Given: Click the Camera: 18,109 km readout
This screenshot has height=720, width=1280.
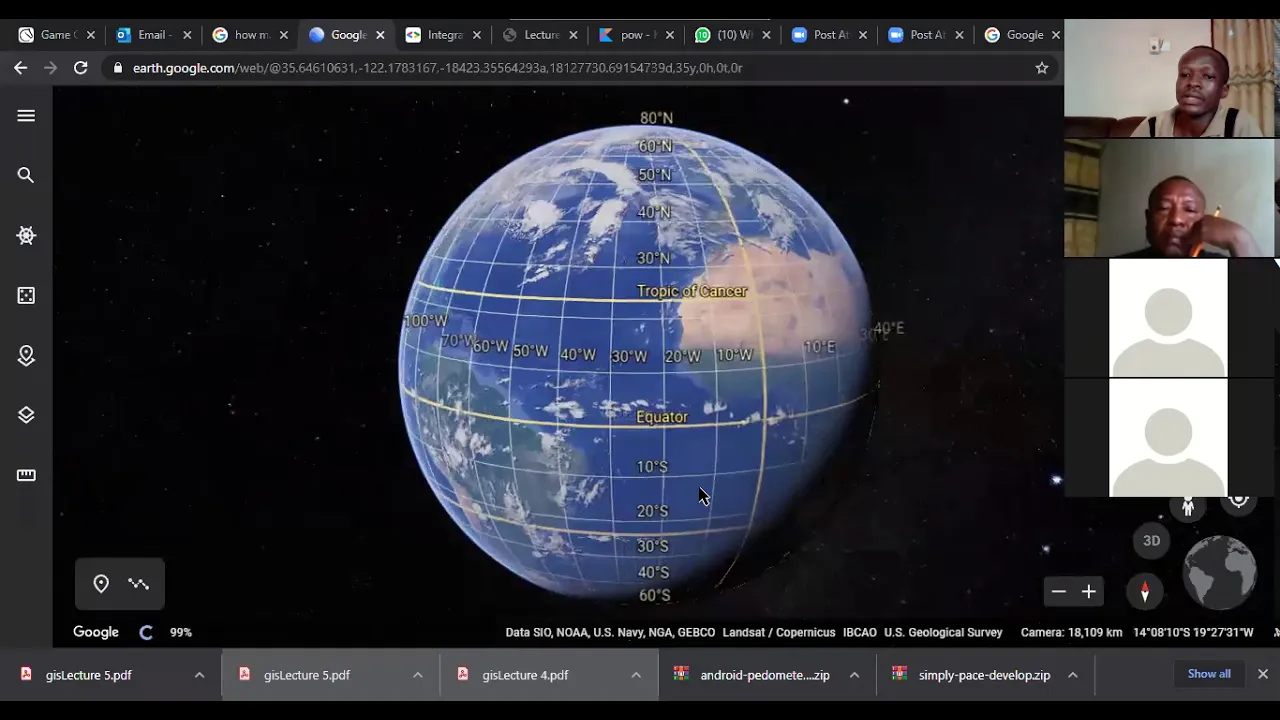Looking at the screenshot, I should (1071, 632).
